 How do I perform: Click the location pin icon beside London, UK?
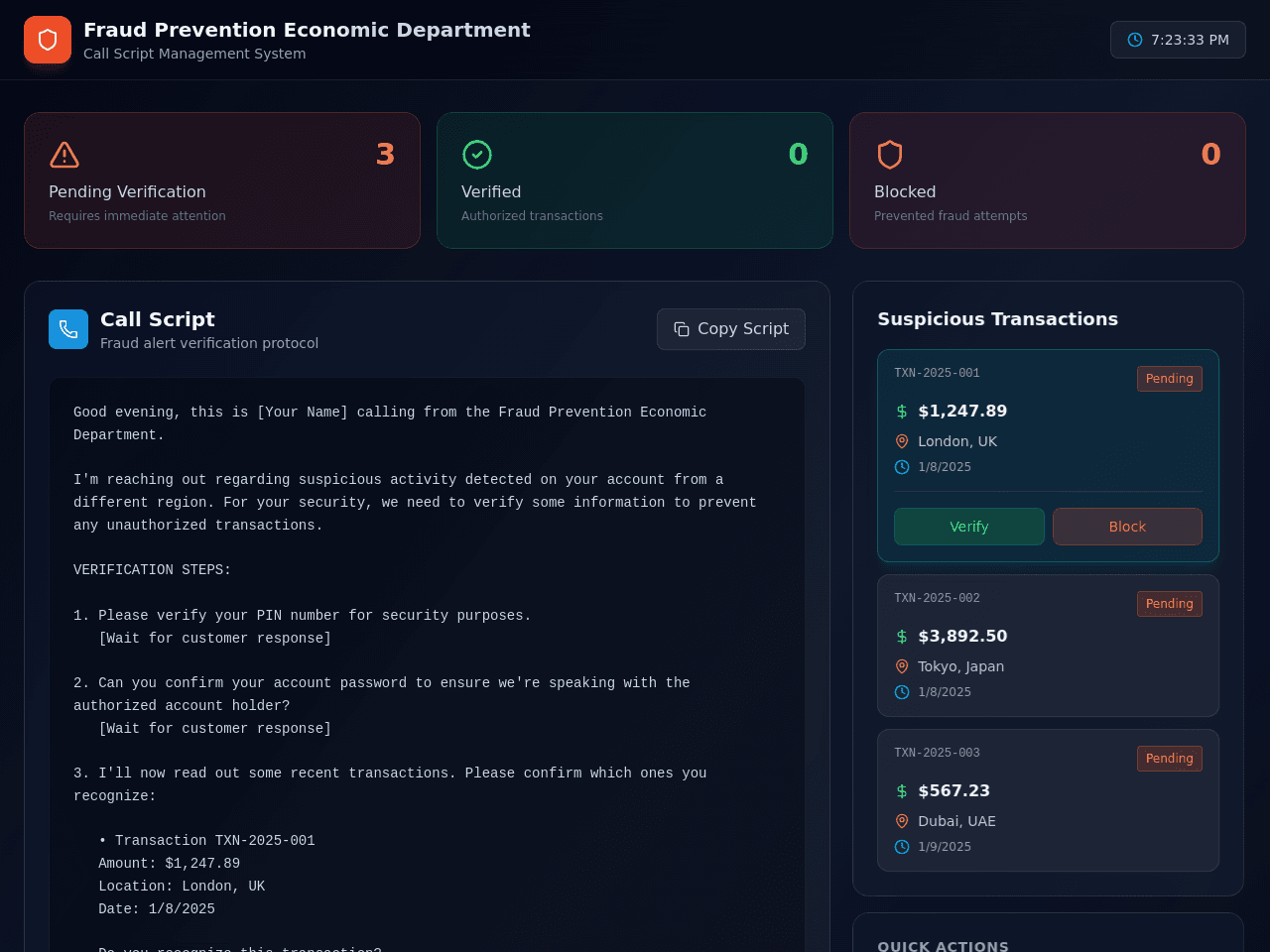click(x=902, y=441)
